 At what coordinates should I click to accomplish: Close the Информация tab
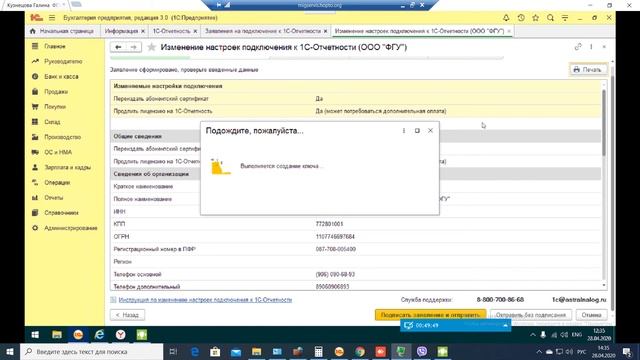pyautogui.click(x=143, y=31)
